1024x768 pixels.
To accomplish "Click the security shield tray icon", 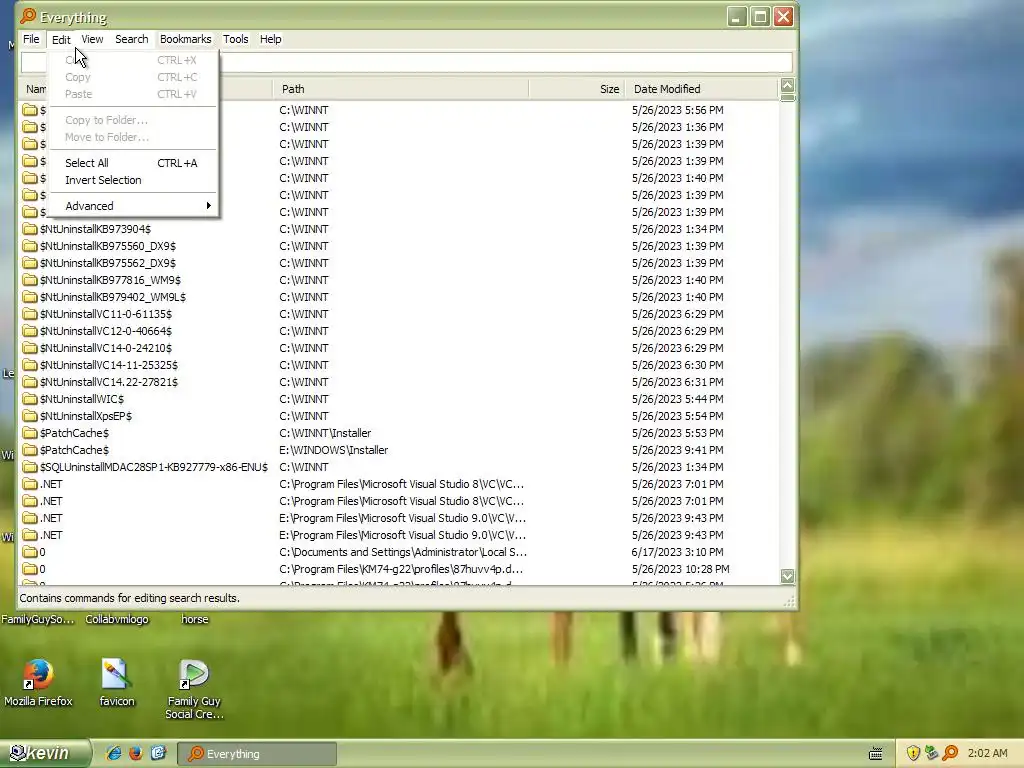I will point(913,754).
